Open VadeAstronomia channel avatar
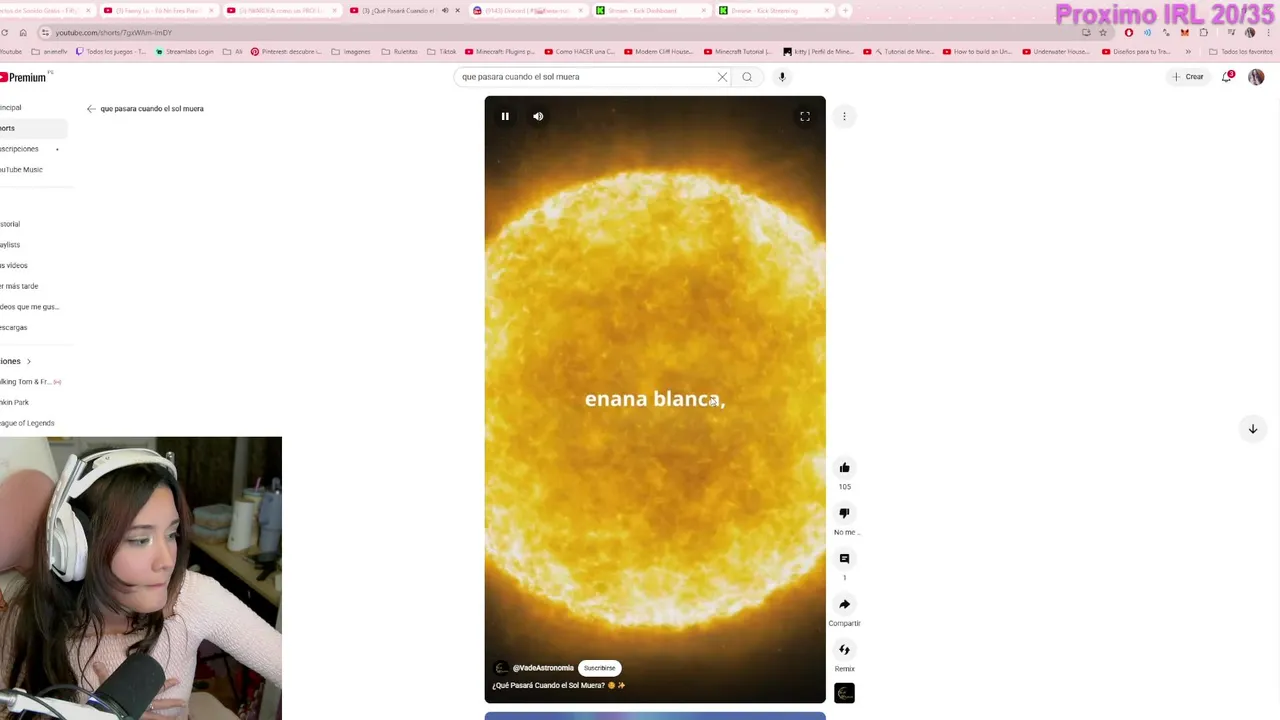 tap(501, 668)
